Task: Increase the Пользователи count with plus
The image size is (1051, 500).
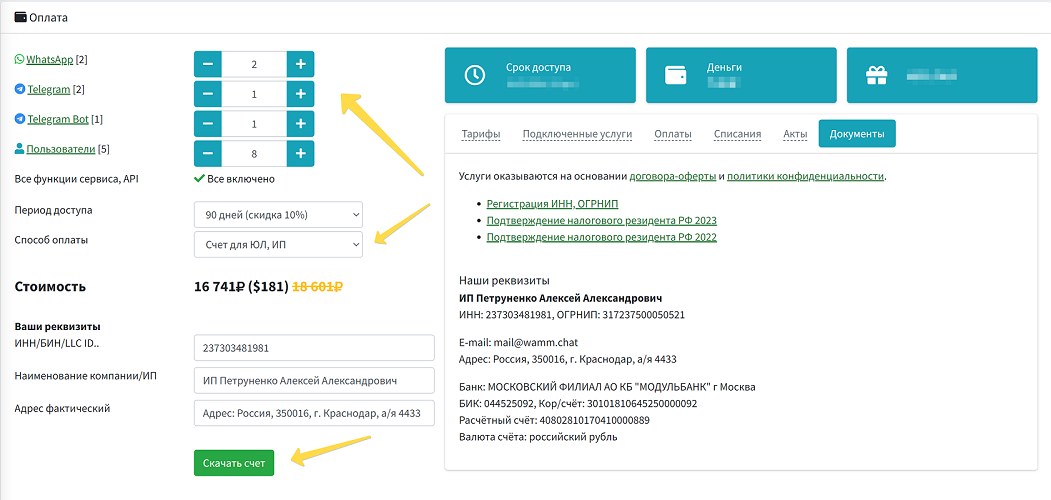Action: click(x=300, y=153)
